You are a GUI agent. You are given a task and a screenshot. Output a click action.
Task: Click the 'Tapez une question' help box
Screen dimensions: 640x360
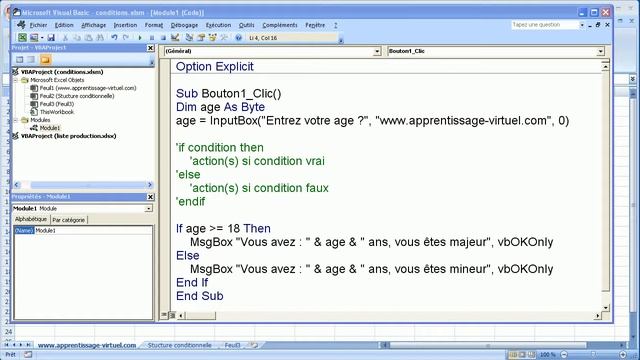[x=545, y=25]
